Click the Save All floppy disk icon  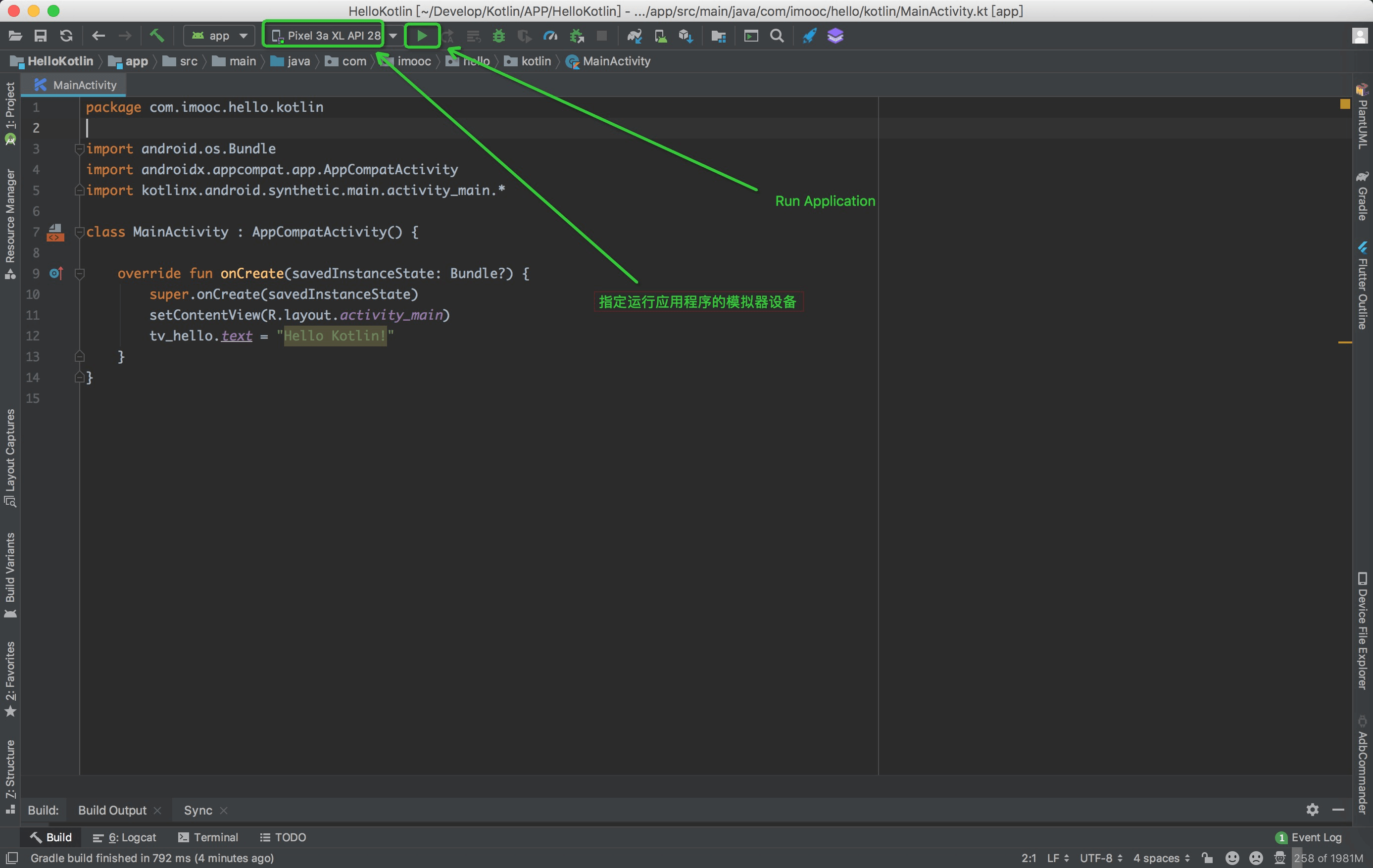(x=41, y=36)
